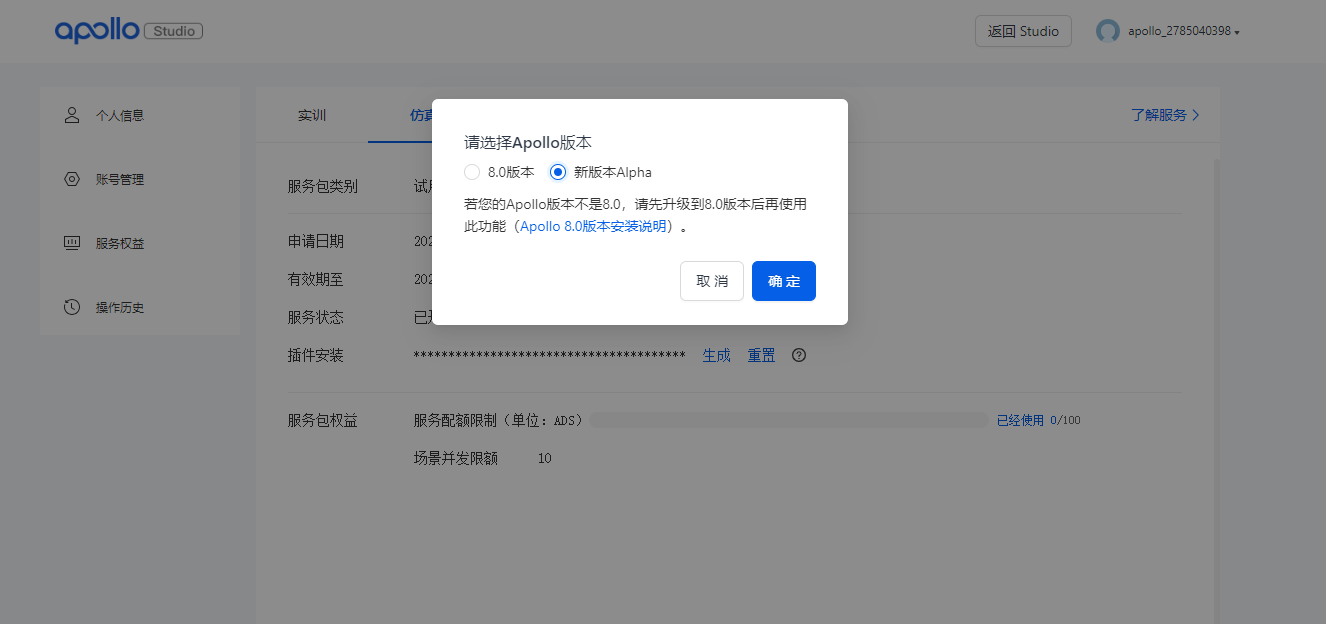Click the user avatar in top bar

[x=1108, y=31]
